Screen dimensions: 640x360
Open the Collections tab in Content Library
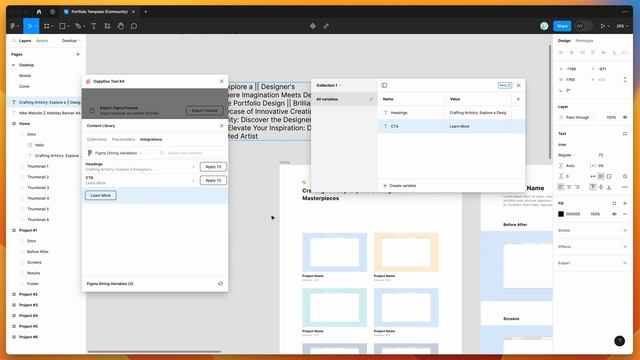97,140
